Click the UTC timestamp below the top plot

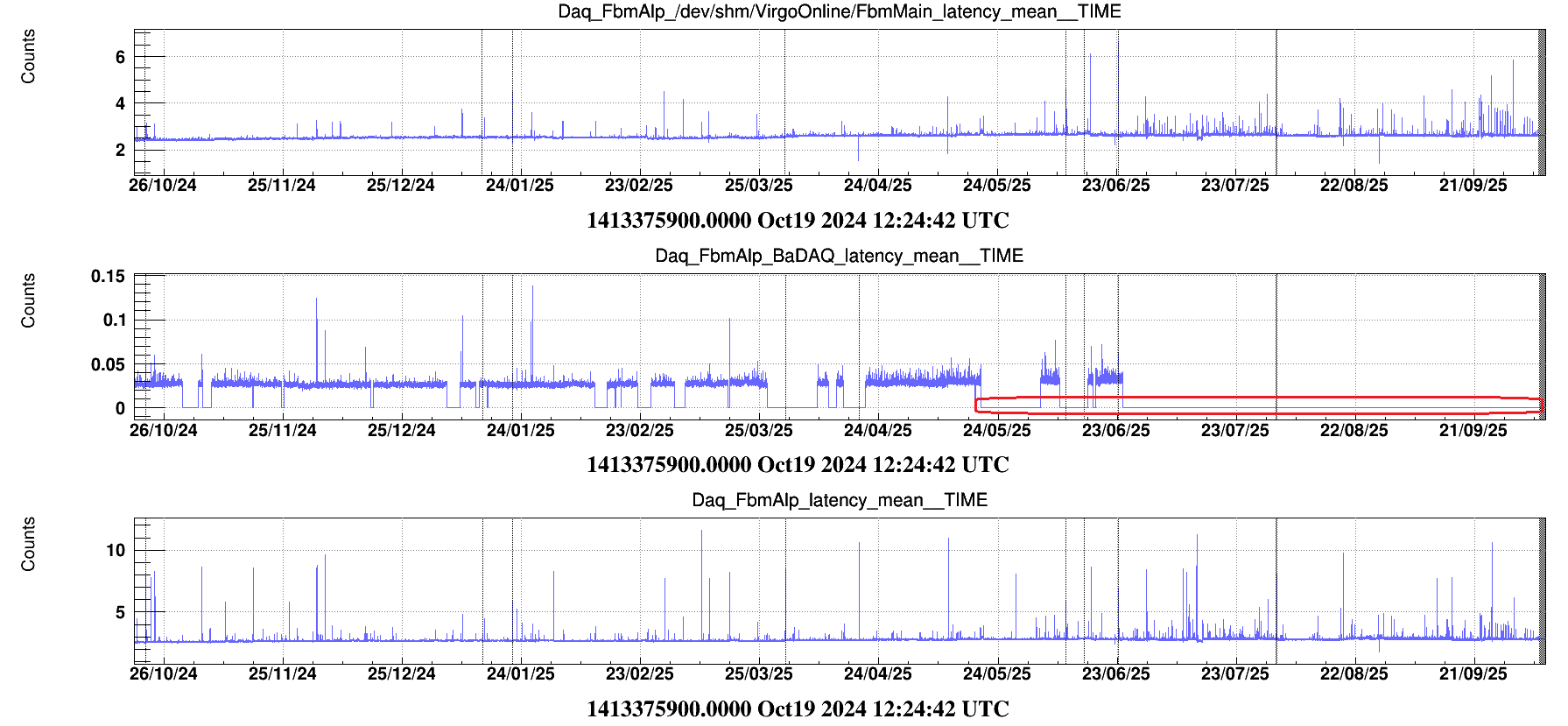click(798, 221)
